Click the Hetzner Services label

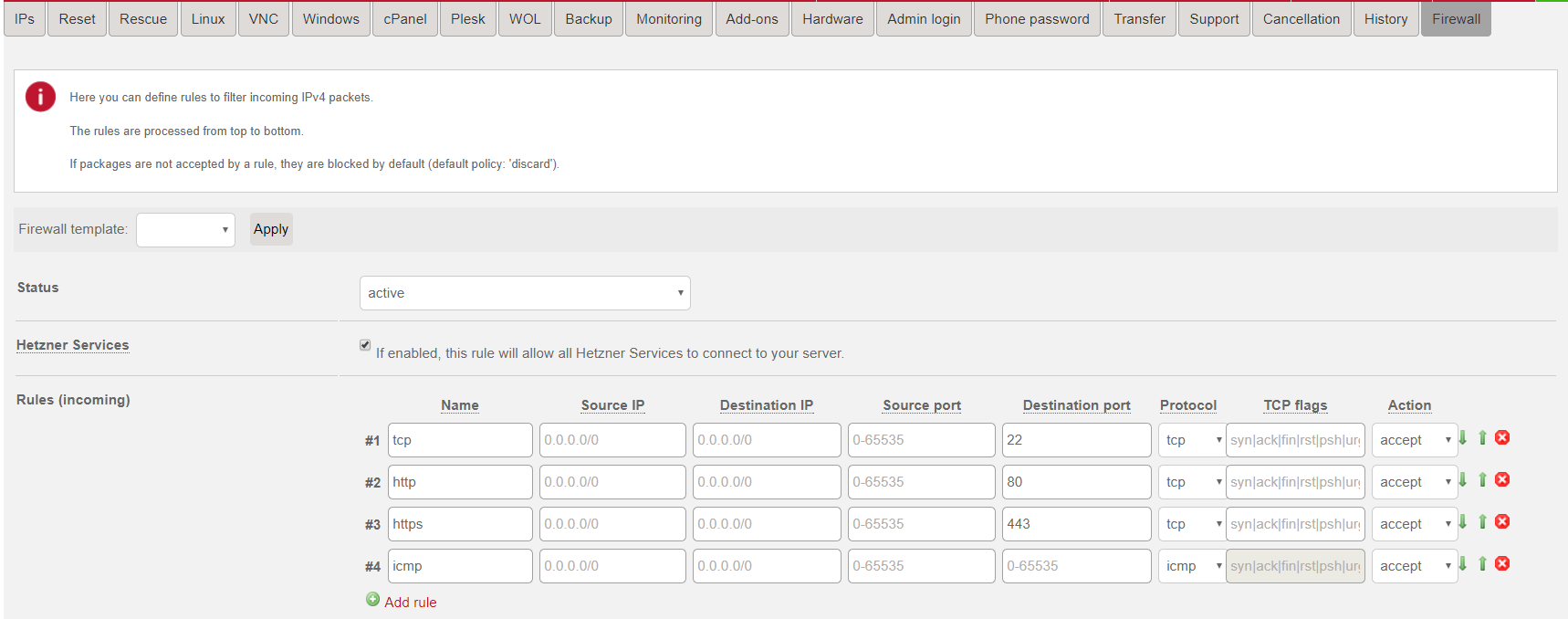73,345
